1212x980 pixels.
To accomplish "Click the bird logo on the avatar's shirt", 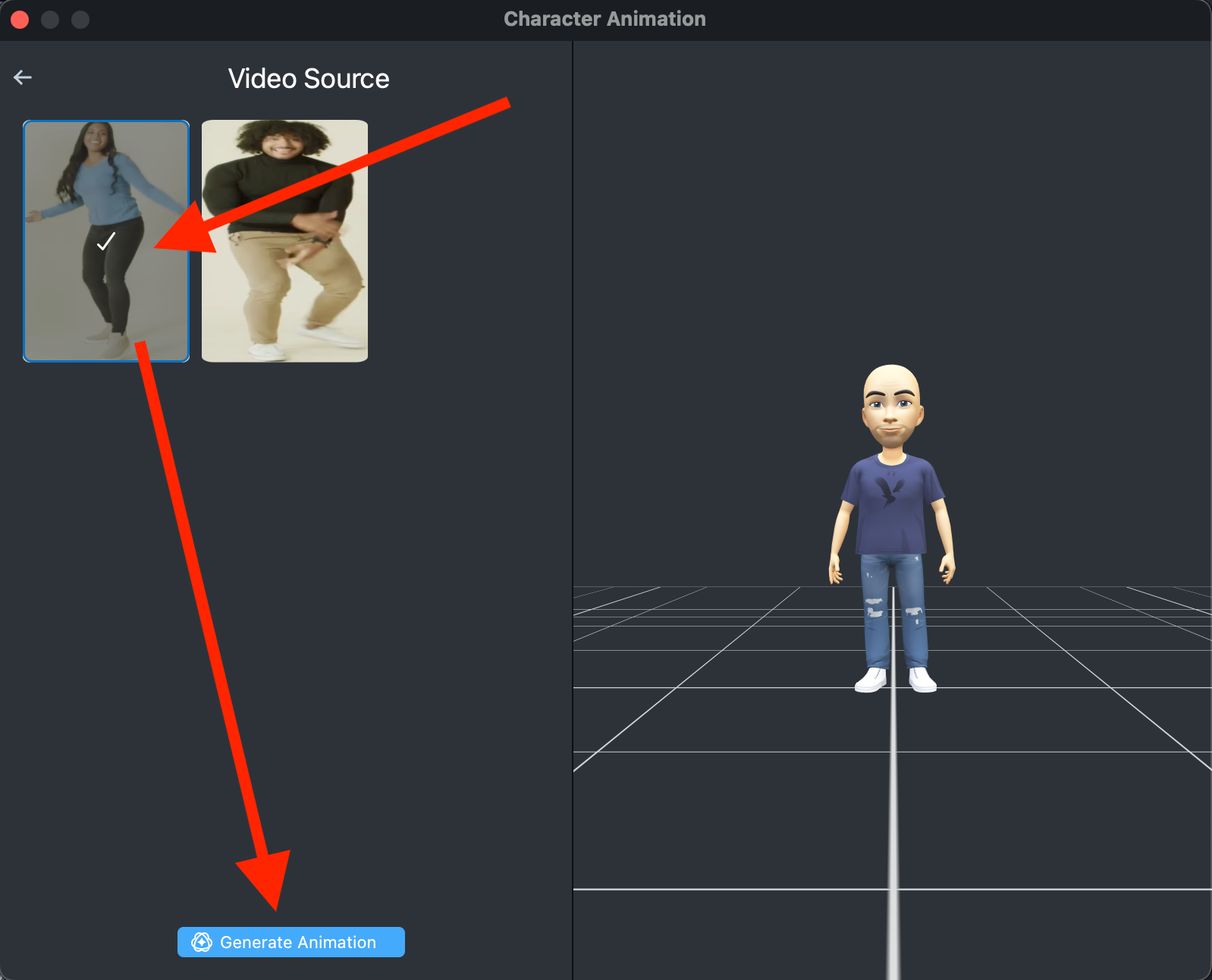I will 889,490.
